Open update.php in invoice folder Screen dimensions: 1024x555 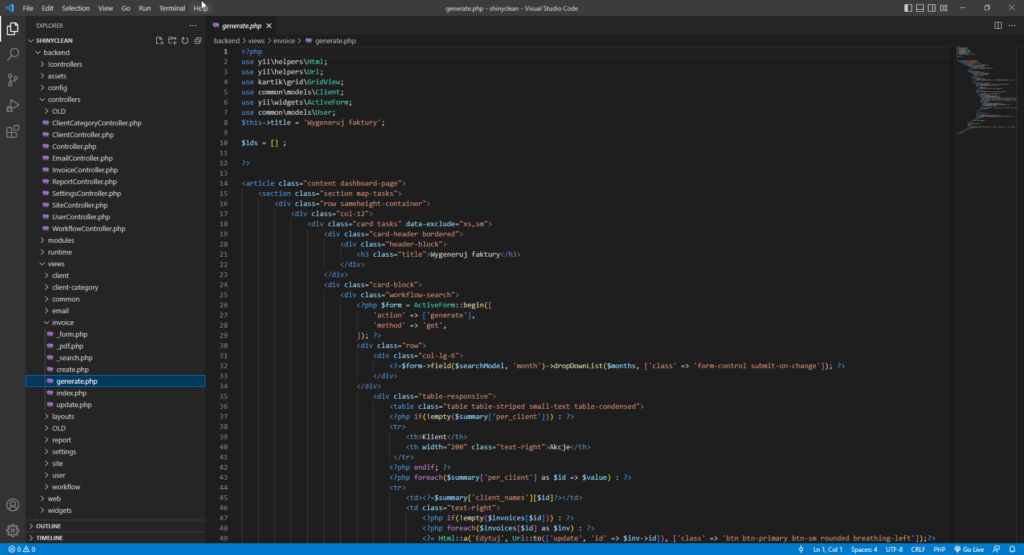click(74, 405)
